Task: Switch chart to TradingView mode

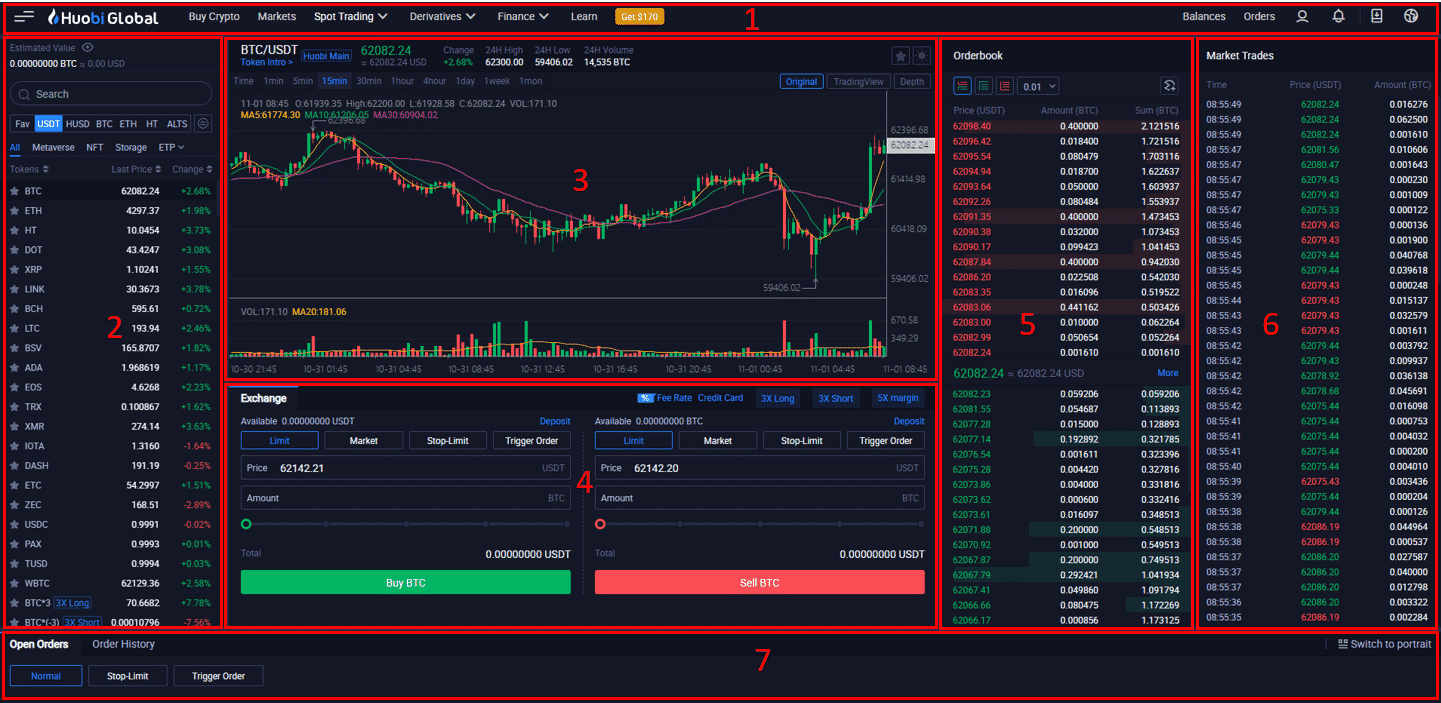Action: pos(858,82)
